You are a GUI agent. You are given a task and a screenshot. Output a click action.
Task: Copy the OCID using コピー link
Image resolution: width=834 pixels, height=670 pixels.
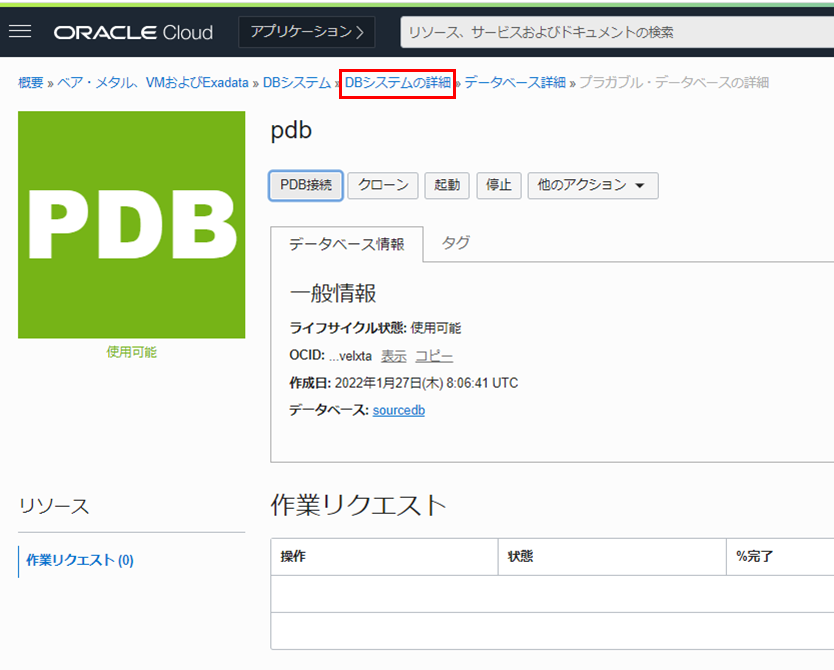(x=434, y=356)
